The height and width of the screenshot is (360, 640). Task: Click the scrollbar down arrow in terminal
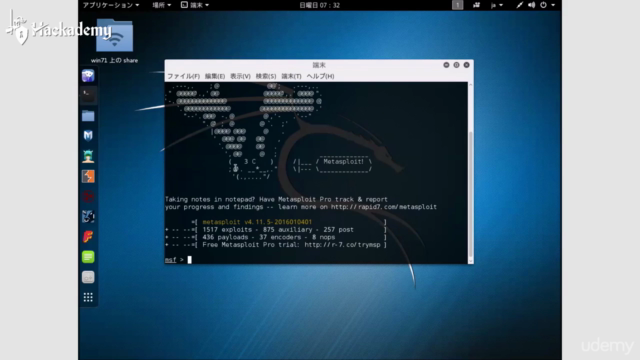pyautogui.click(x=471, y=261)
